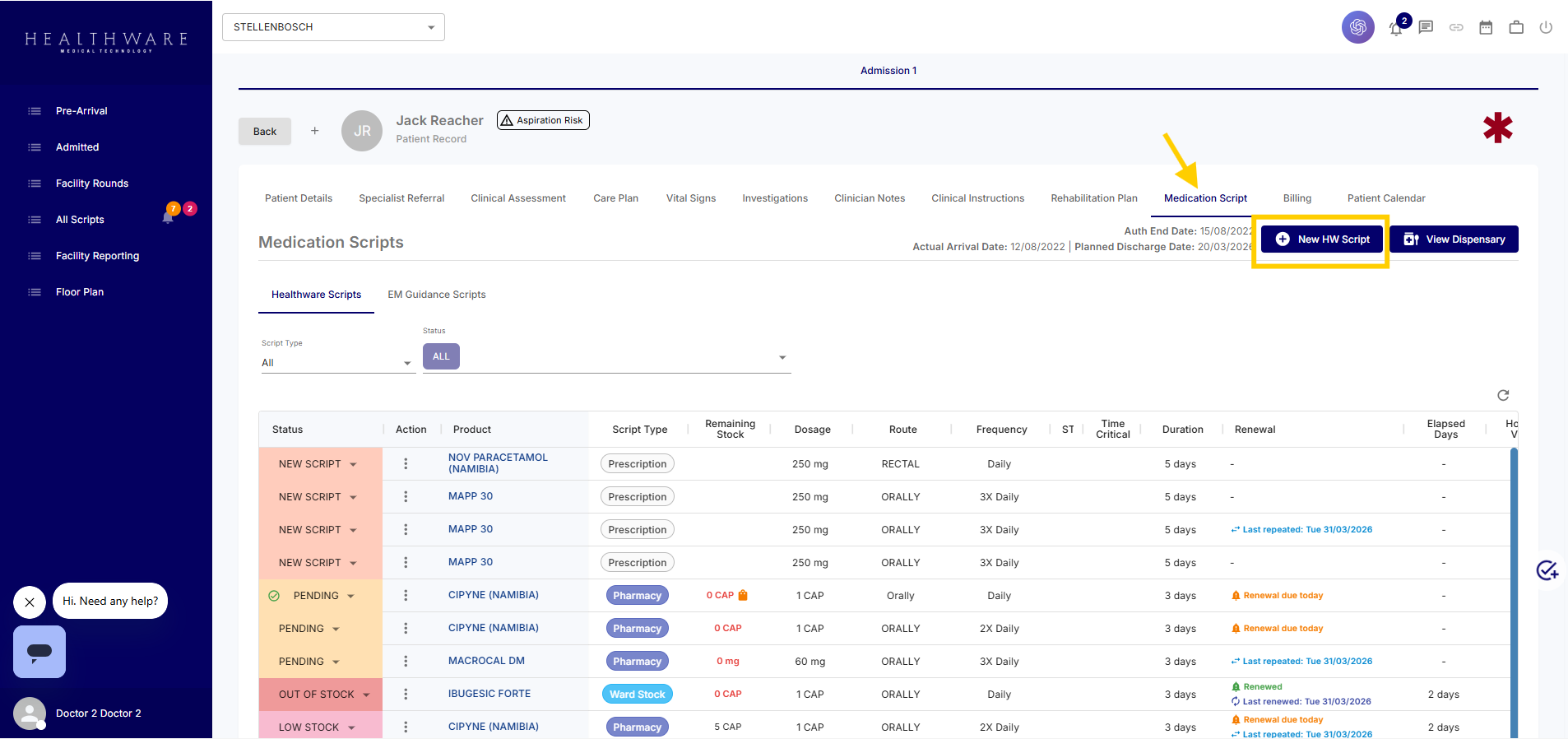The height and width of the screenshot is (739, 1568).
Task: Click the View Dispensary button
Action: (x=1454, y=239)
